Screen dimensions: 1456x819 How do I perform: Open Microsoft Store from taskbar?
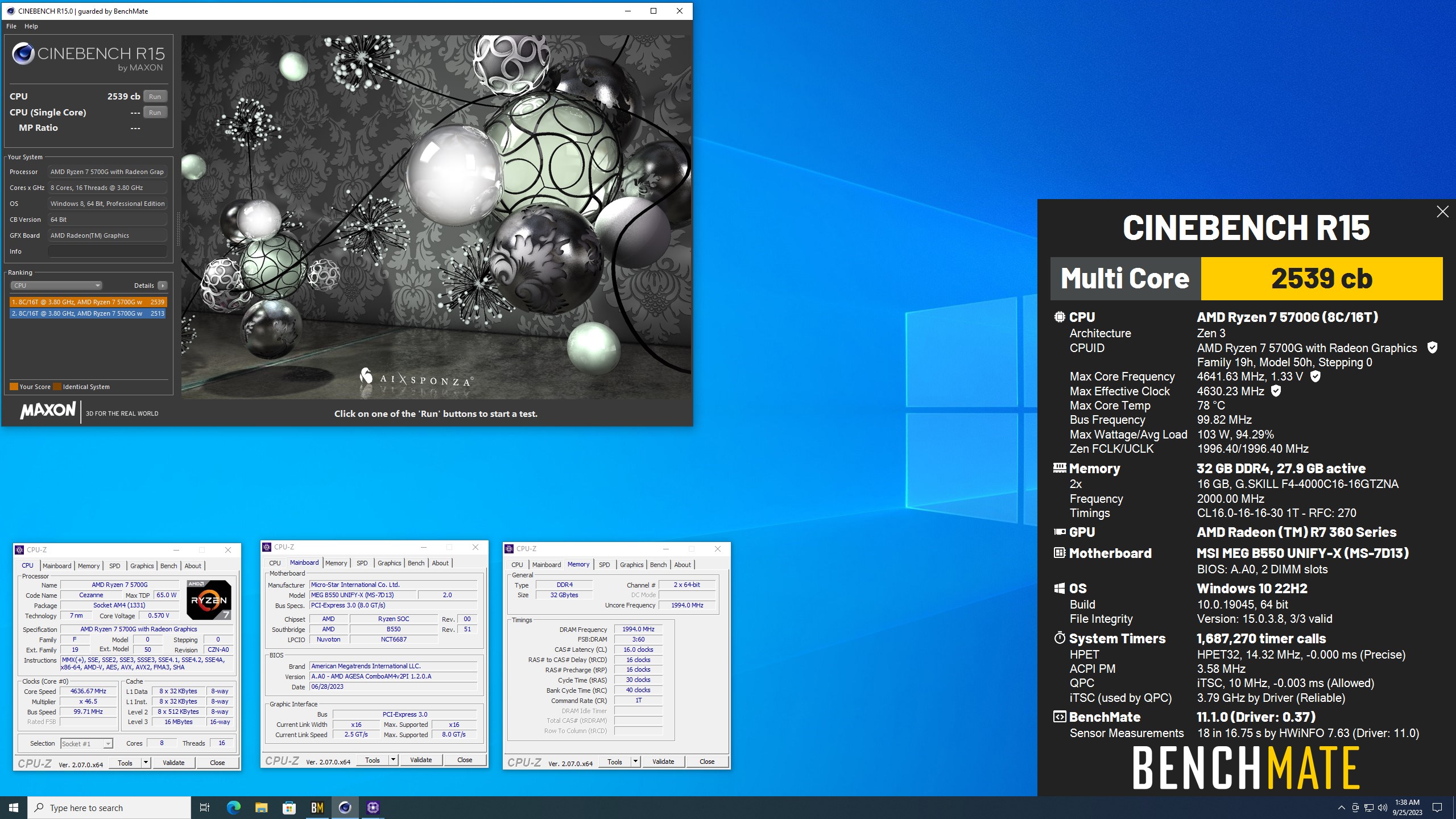click(x=289, y=808)
